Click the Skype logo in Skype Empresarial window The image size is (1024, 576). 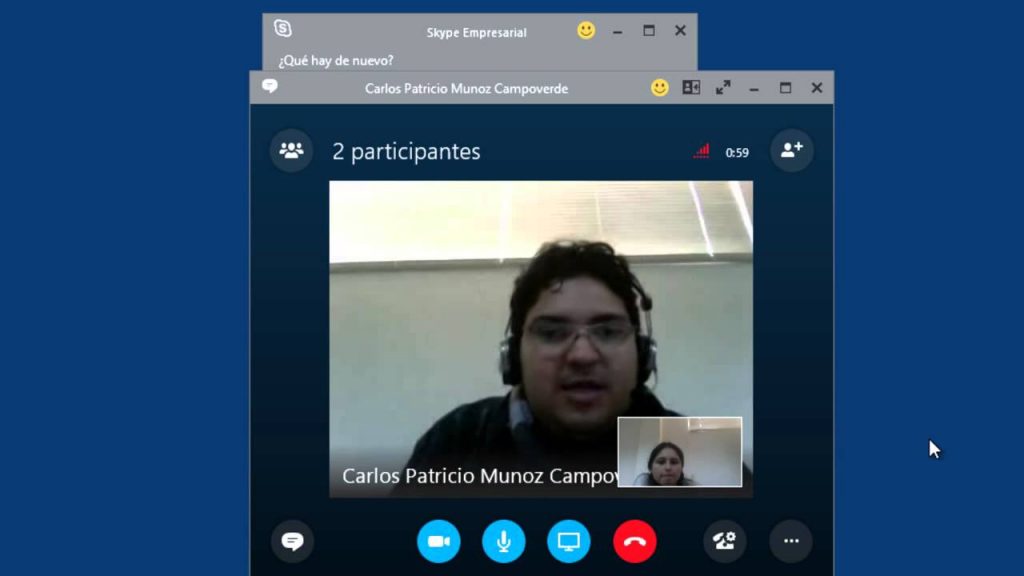click(283, 28)
